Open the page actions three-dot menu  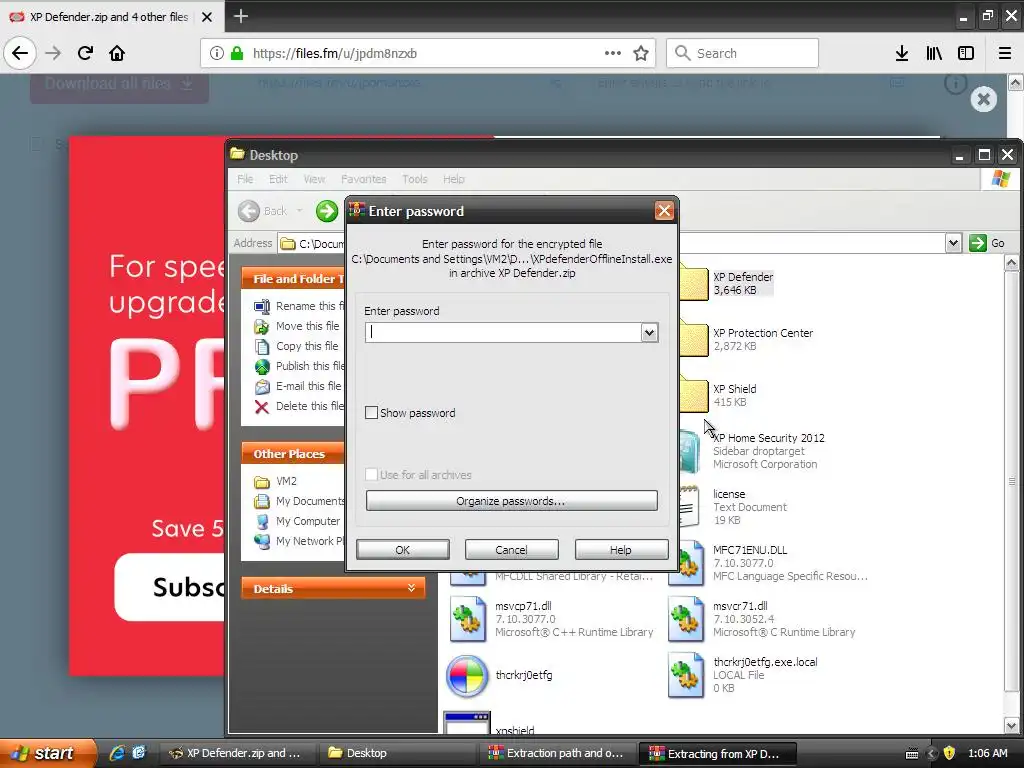pyautogui.click(x=613, y=53)
